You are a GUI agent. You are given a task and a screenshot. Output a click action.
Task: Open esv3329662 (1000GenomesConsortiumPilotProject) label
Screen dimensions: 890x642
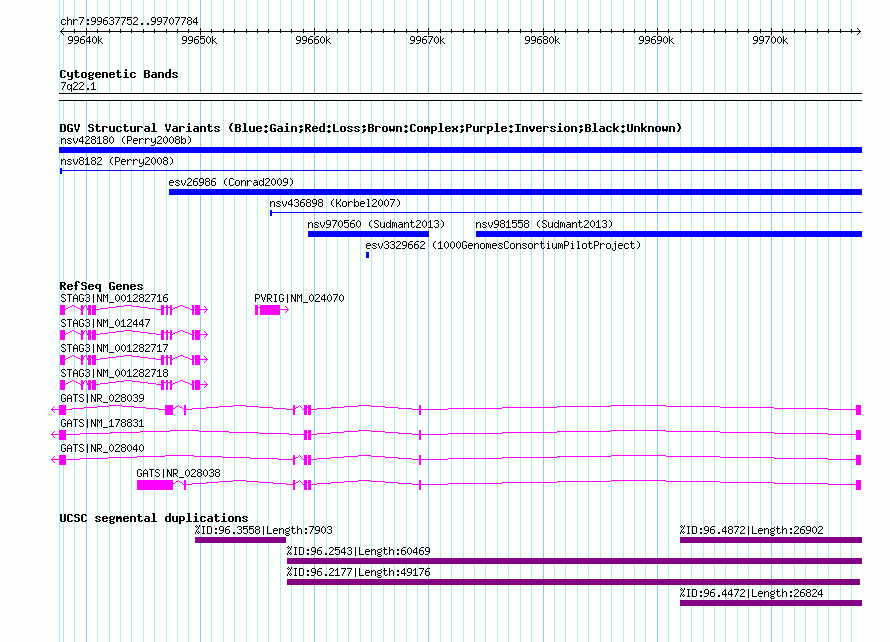coord(503,245)
